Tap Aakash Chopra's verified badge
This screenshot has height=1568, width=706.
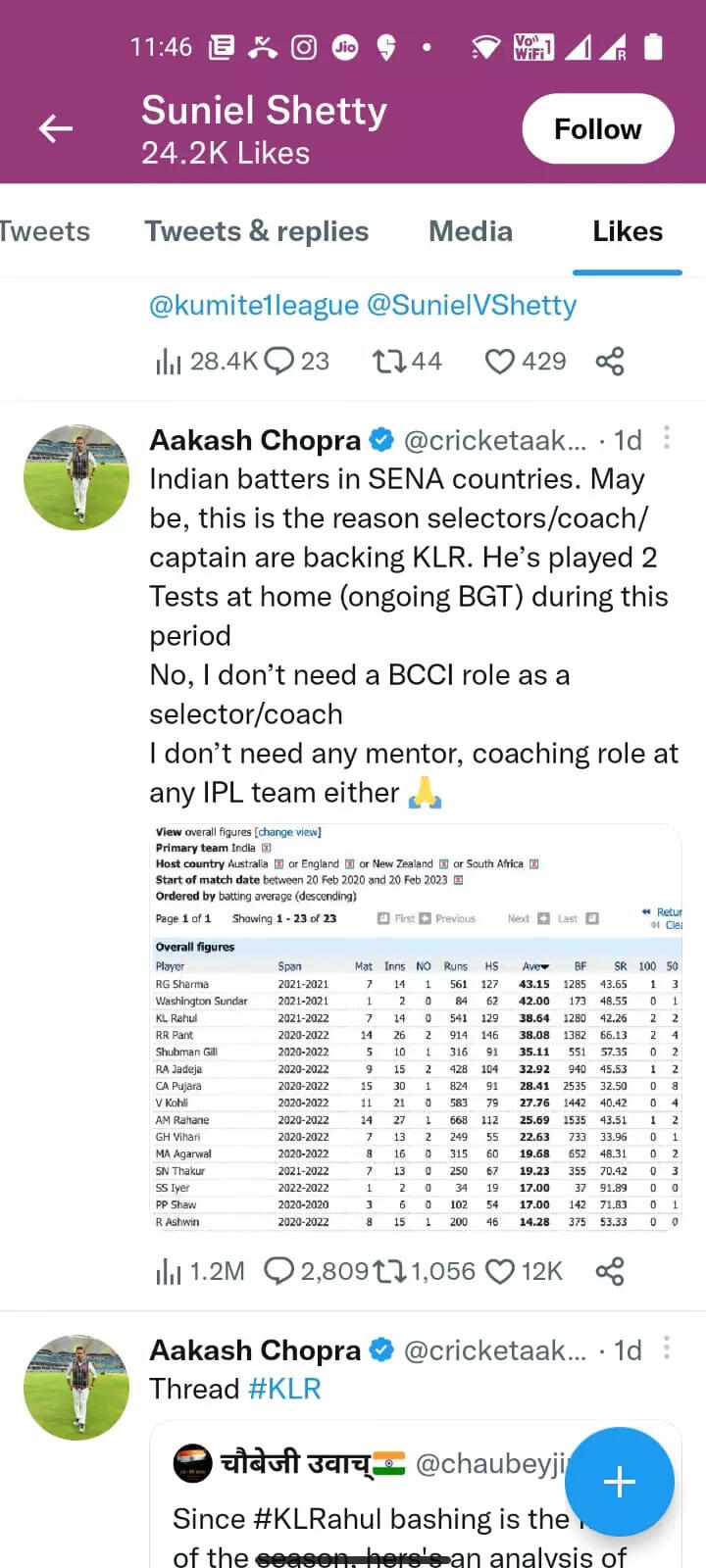pyautogui.click(x=381, y=440)
